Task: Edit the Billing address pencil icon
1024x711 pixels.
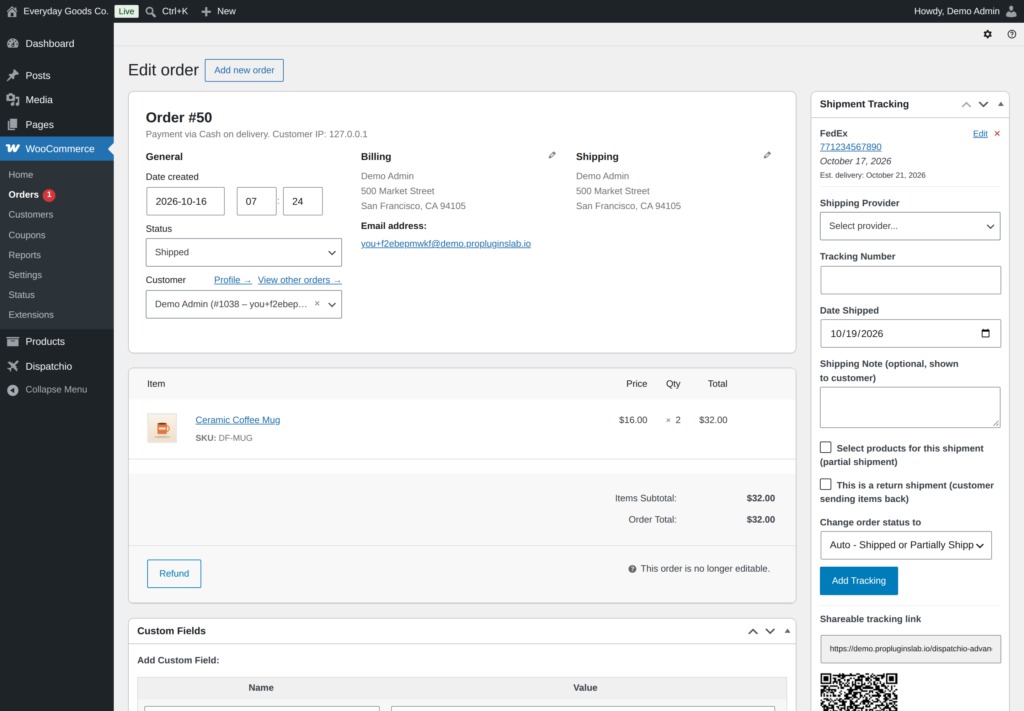Action: point(552,155)
